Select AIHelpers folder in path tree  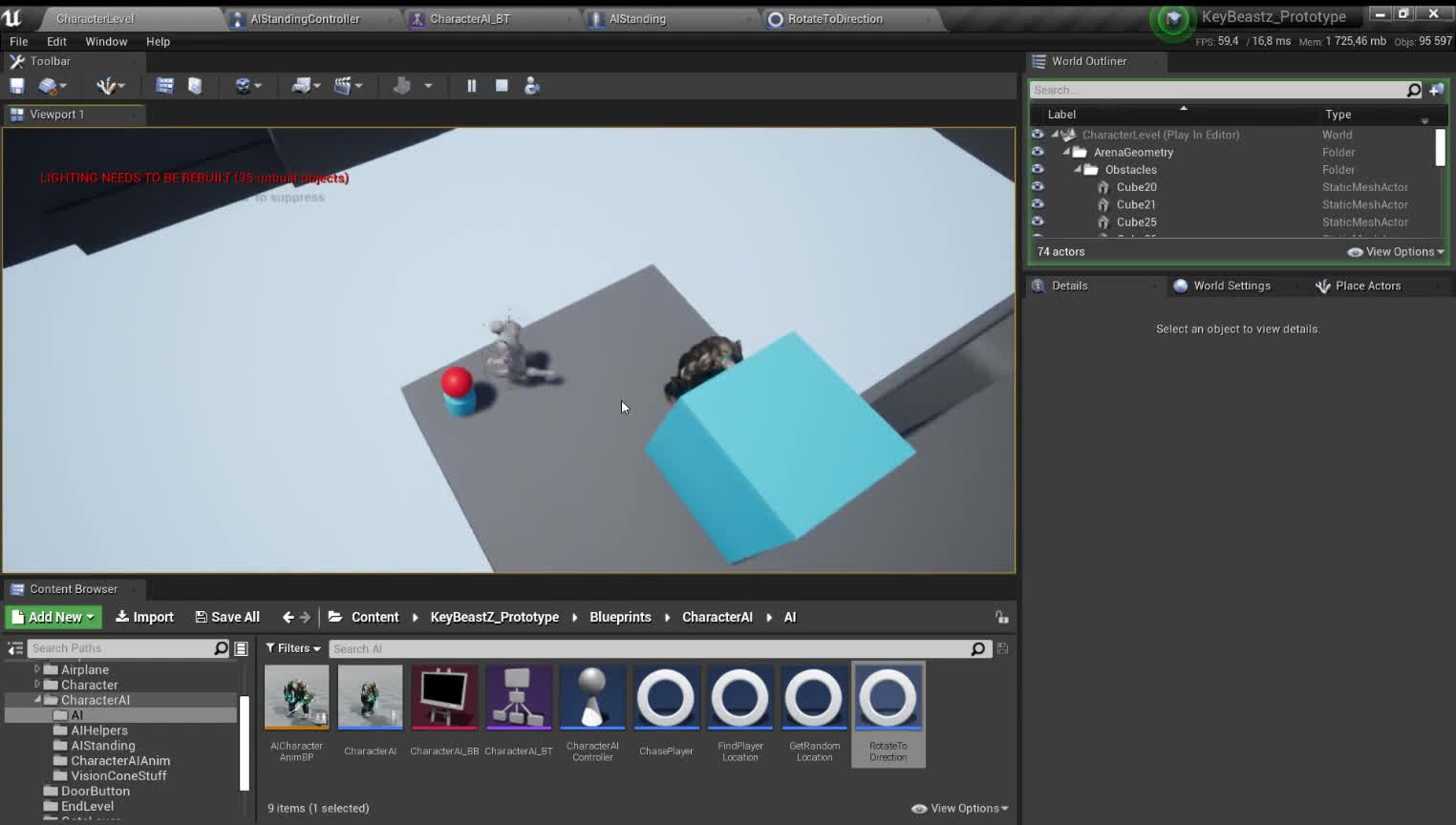coord(99,730)
